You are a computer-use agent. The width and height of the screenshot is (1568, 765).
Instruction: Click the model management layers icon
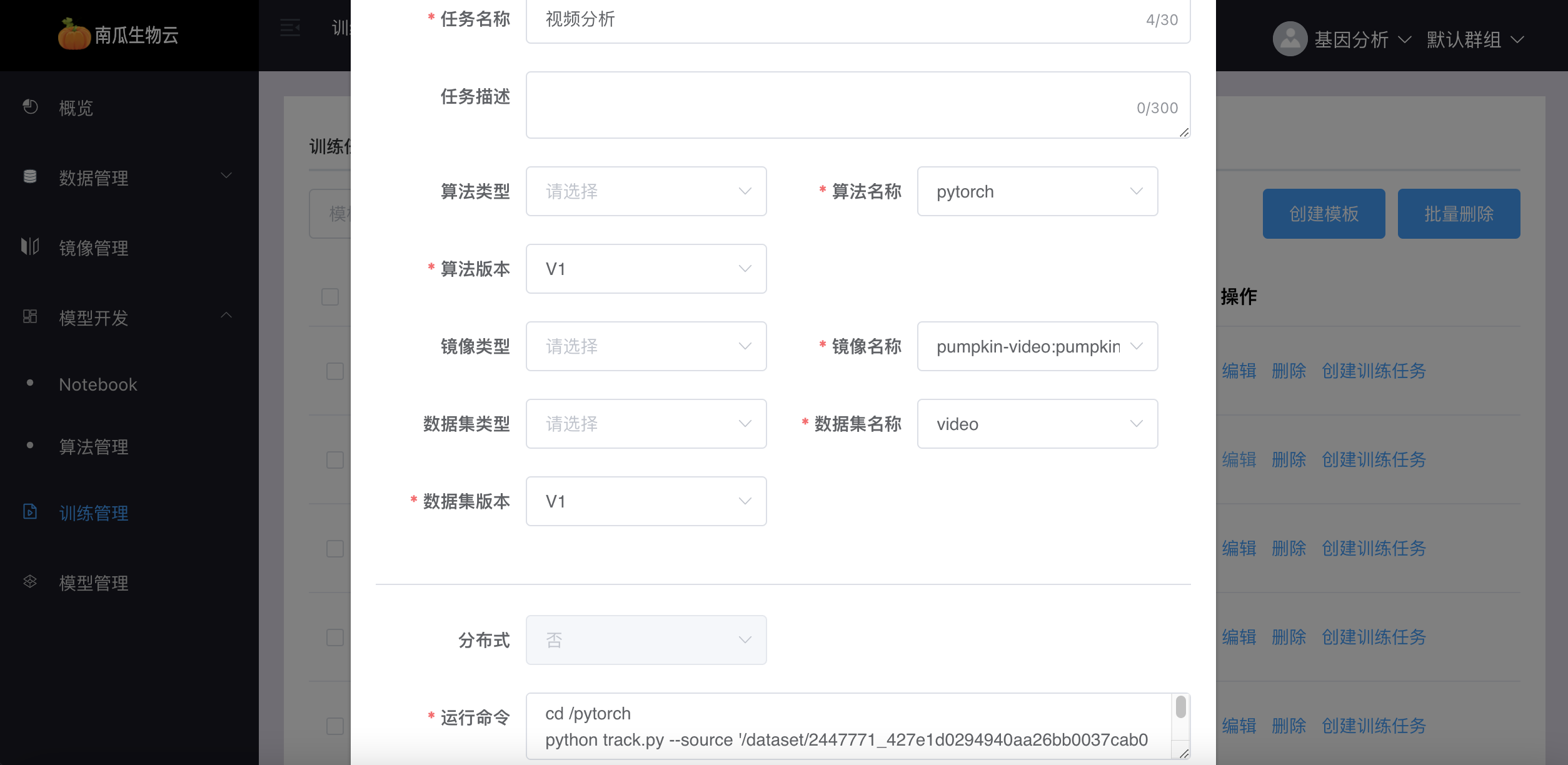pos(30,582)
